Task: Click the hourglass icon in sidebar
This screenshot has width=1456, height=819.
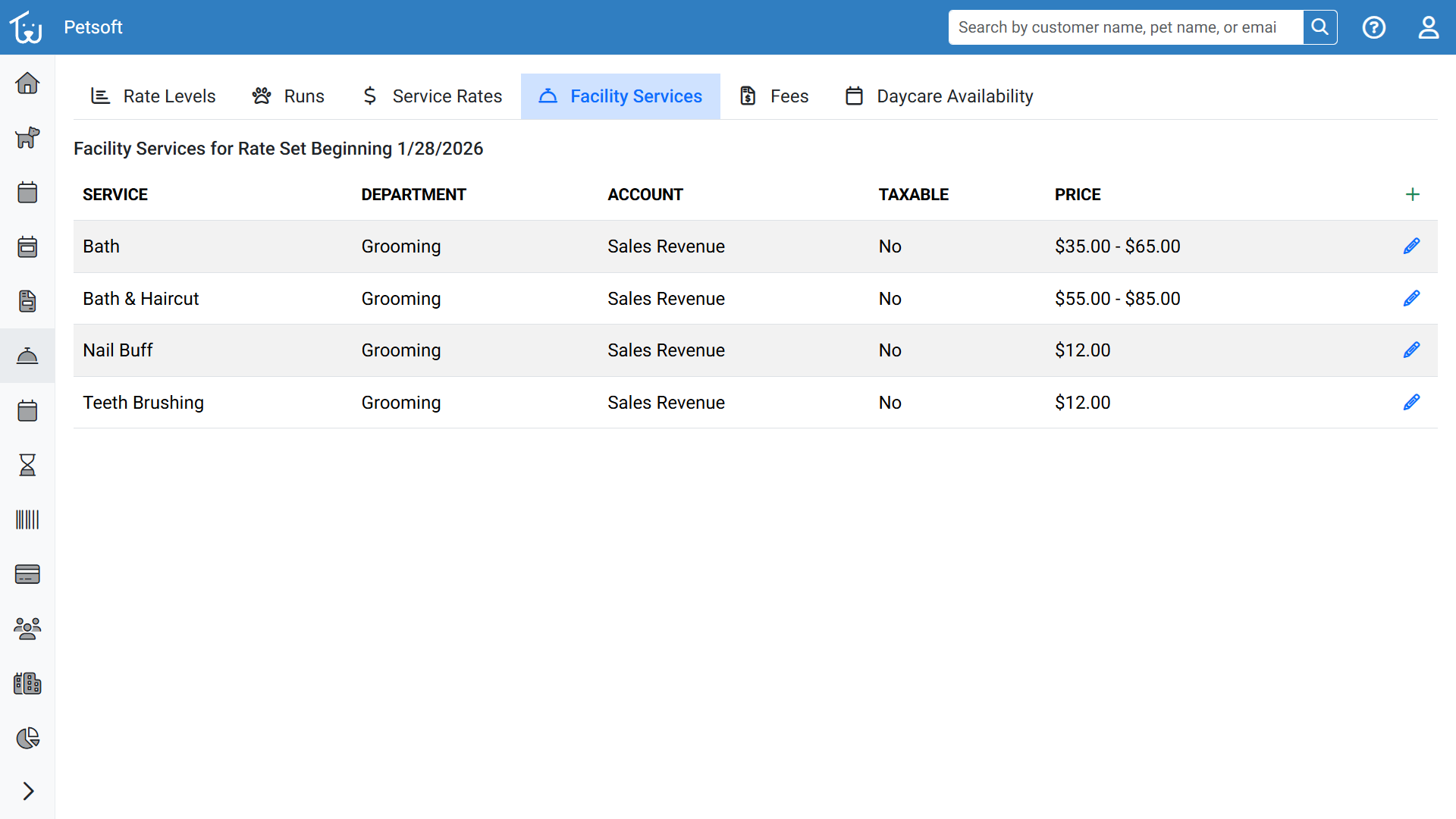Action: (x=27, y=465)
